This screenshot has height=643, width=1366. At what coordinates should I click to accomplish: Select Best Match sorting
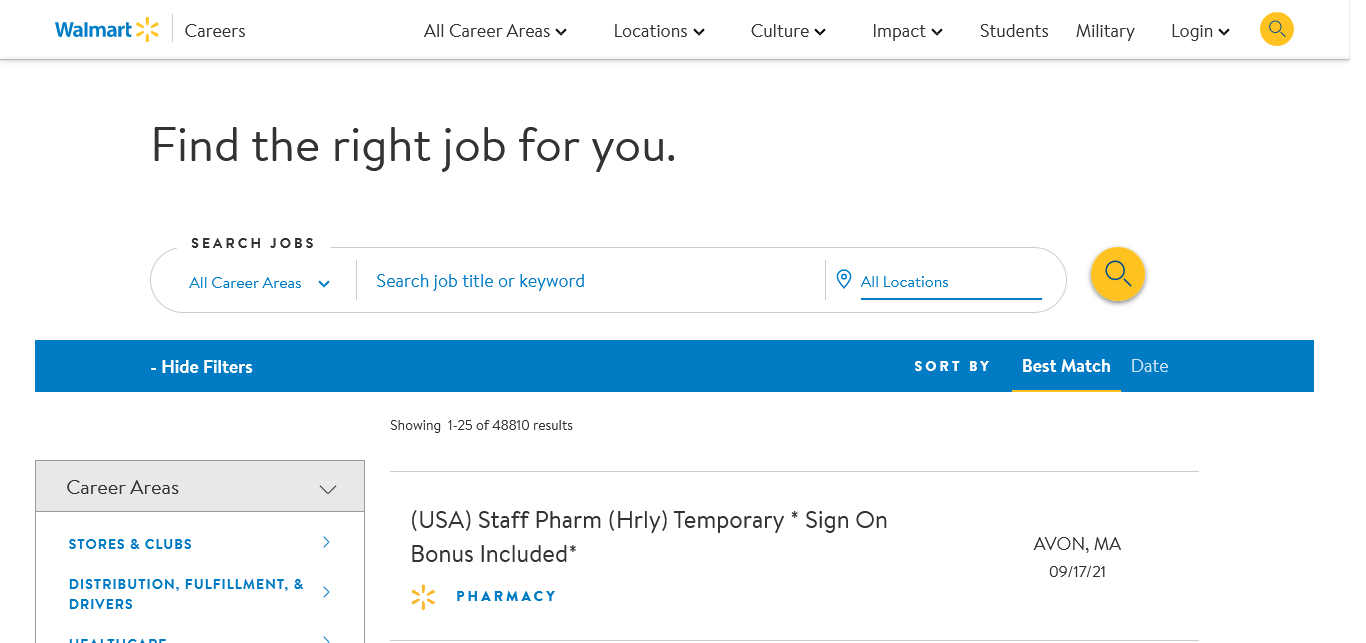coord(1066,366)
